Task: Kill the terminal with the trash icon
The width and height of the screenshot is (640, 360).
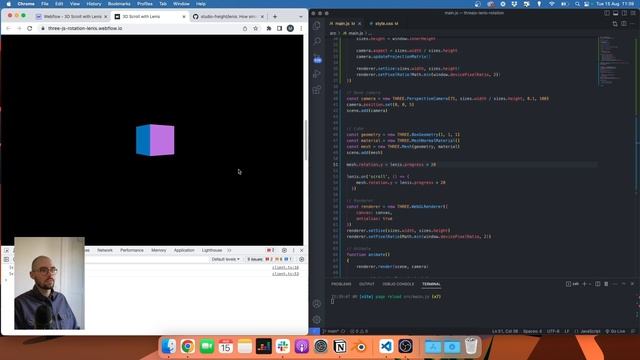Action: coord(606,284)
